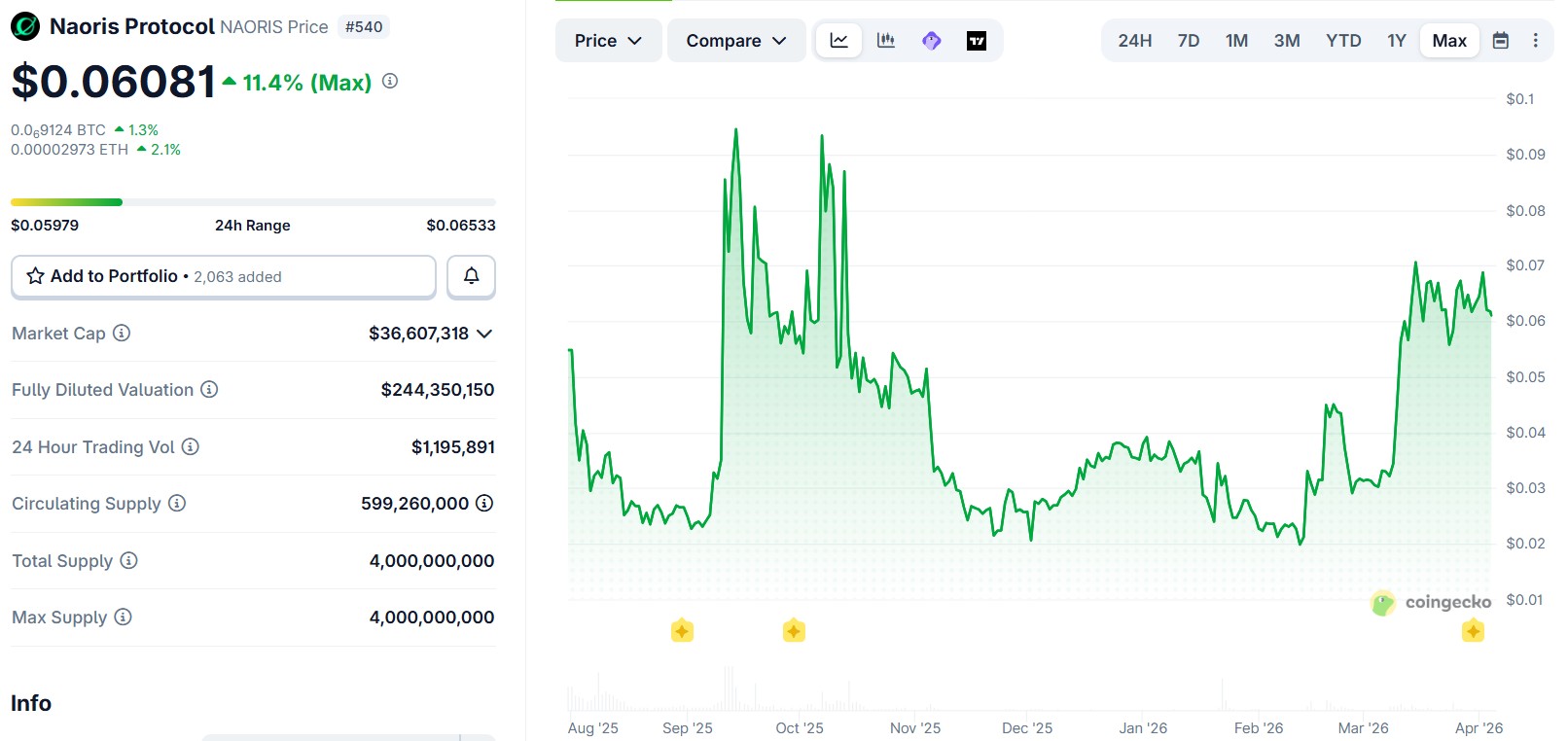Open the Price dropdown
The width and height of the screenshot is (1568, 741).
pos(608,41)
